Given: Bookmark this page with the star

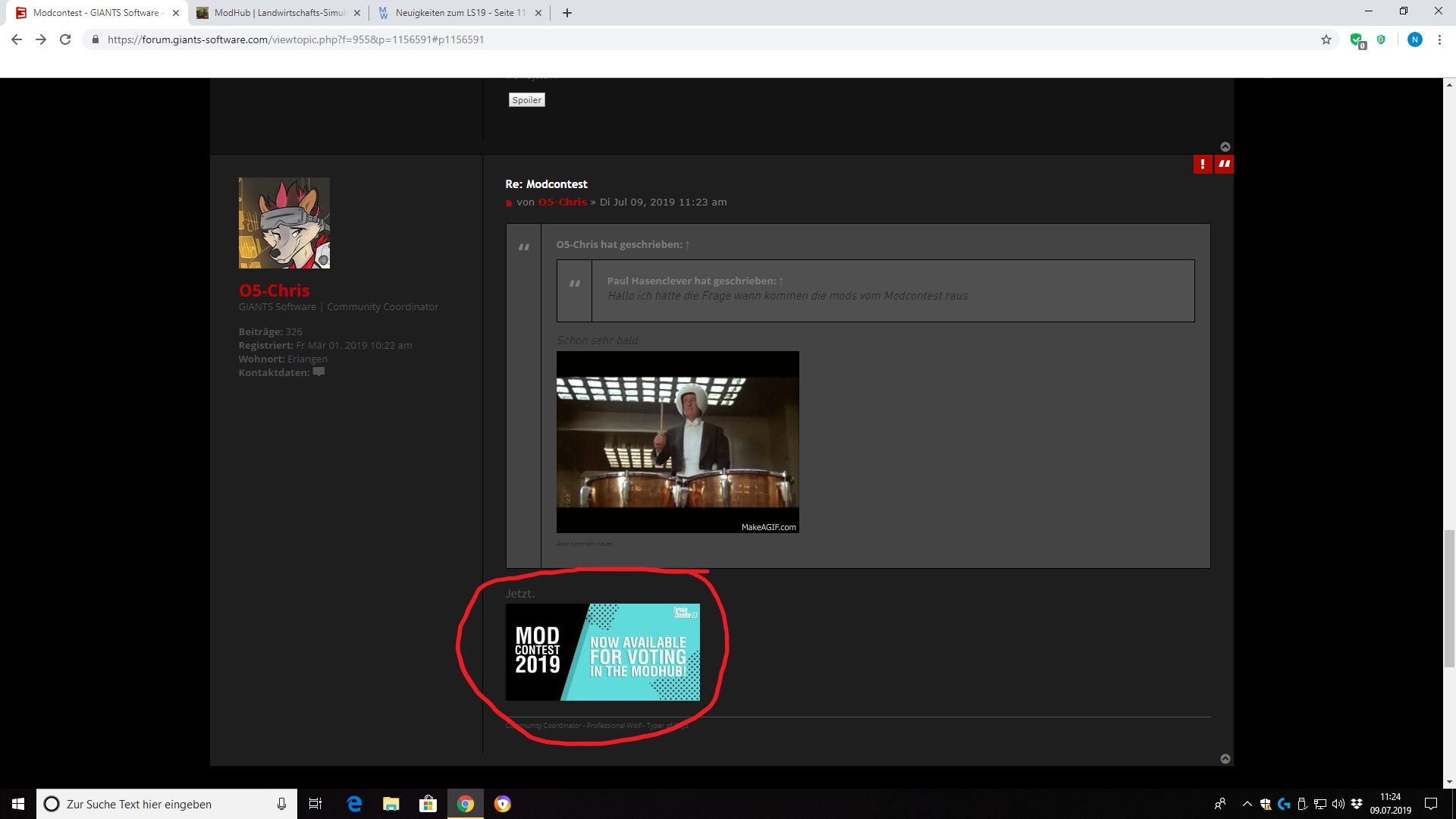Looking at the screenshot, I should click(1326, 39).
